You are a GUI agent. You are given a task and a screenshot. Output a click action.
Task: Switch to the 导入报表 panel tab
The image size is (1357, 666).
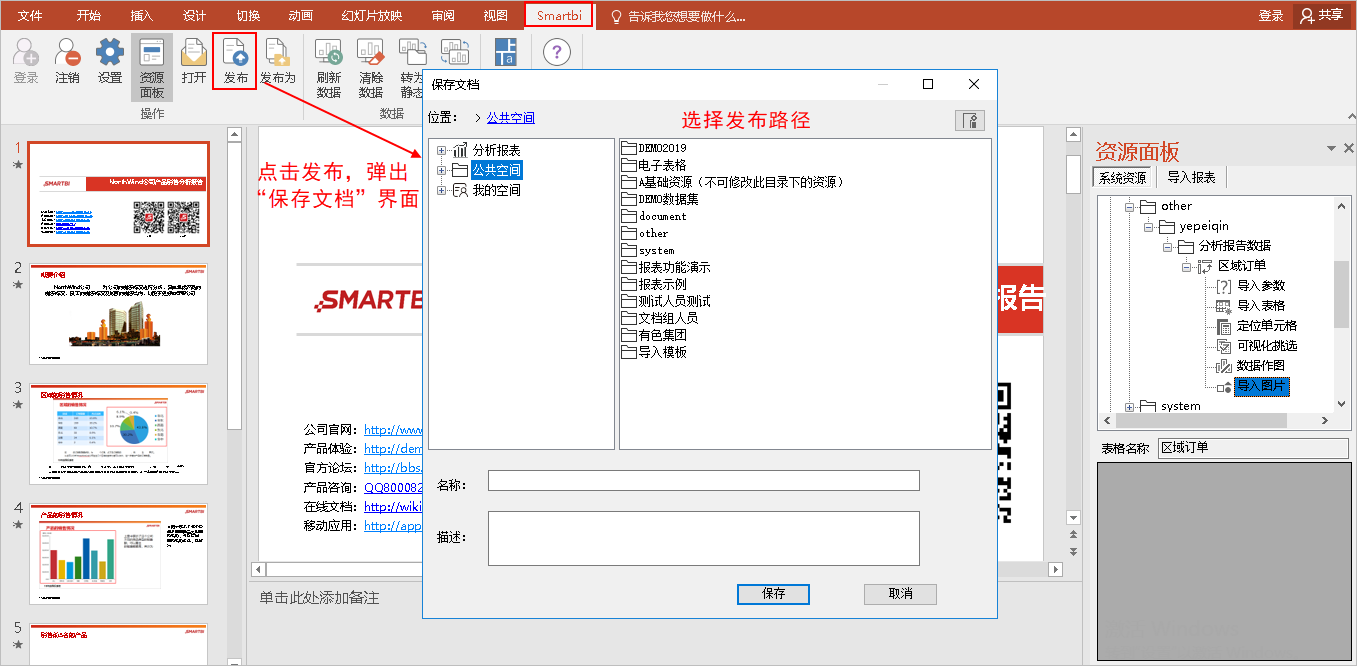click(x=1191, y=178)
